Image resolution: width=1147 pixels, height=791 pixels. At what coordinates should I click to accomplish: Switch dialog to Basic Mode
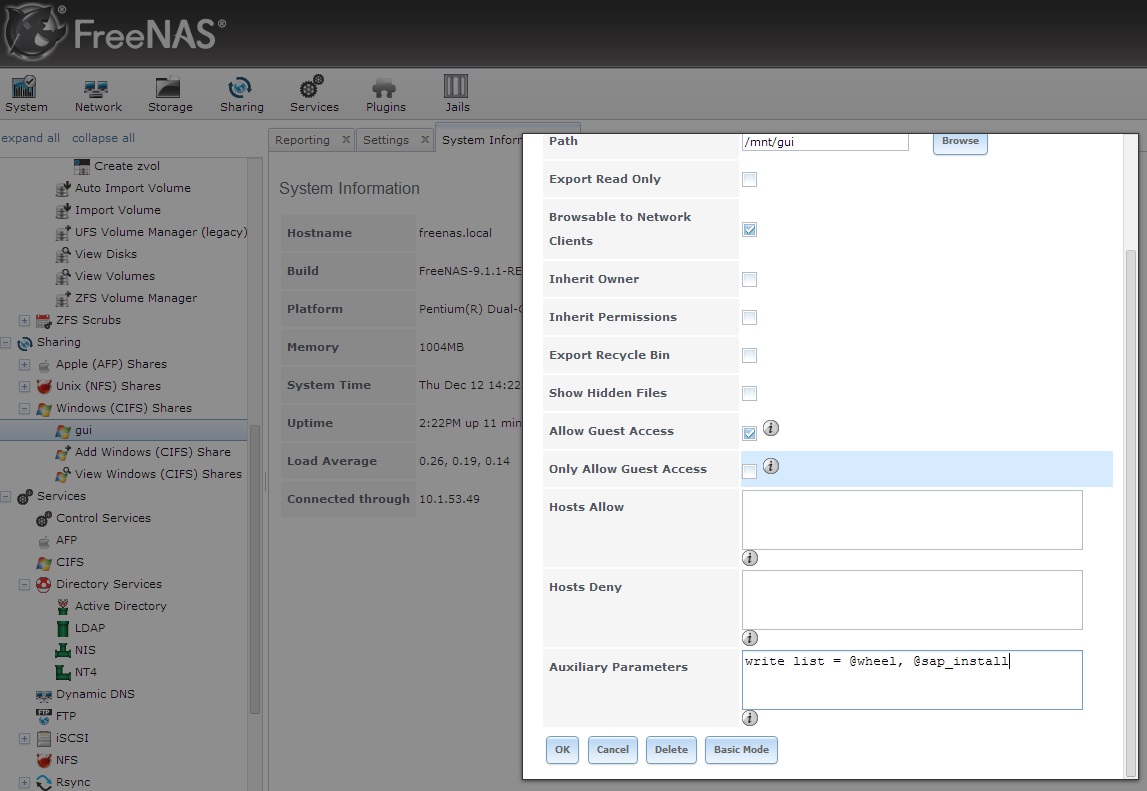coord(741,749)
